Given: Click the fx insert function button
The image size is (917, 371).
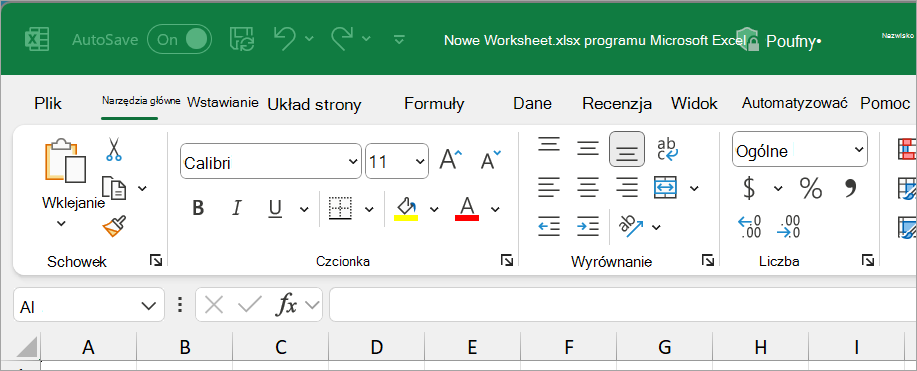Looking at the screenshot, I should point(287,304).
